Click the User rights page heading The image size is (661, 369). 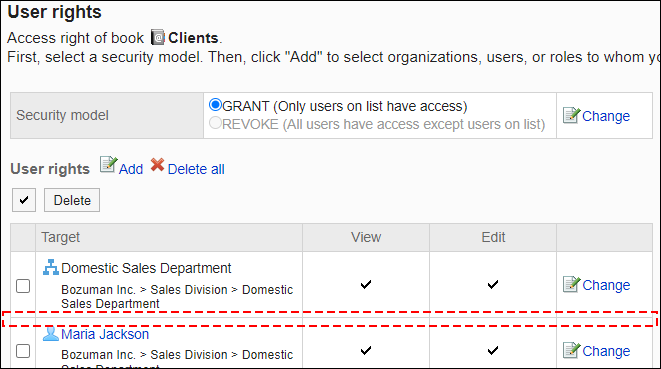pyautogui.click(x=54, y=12)
